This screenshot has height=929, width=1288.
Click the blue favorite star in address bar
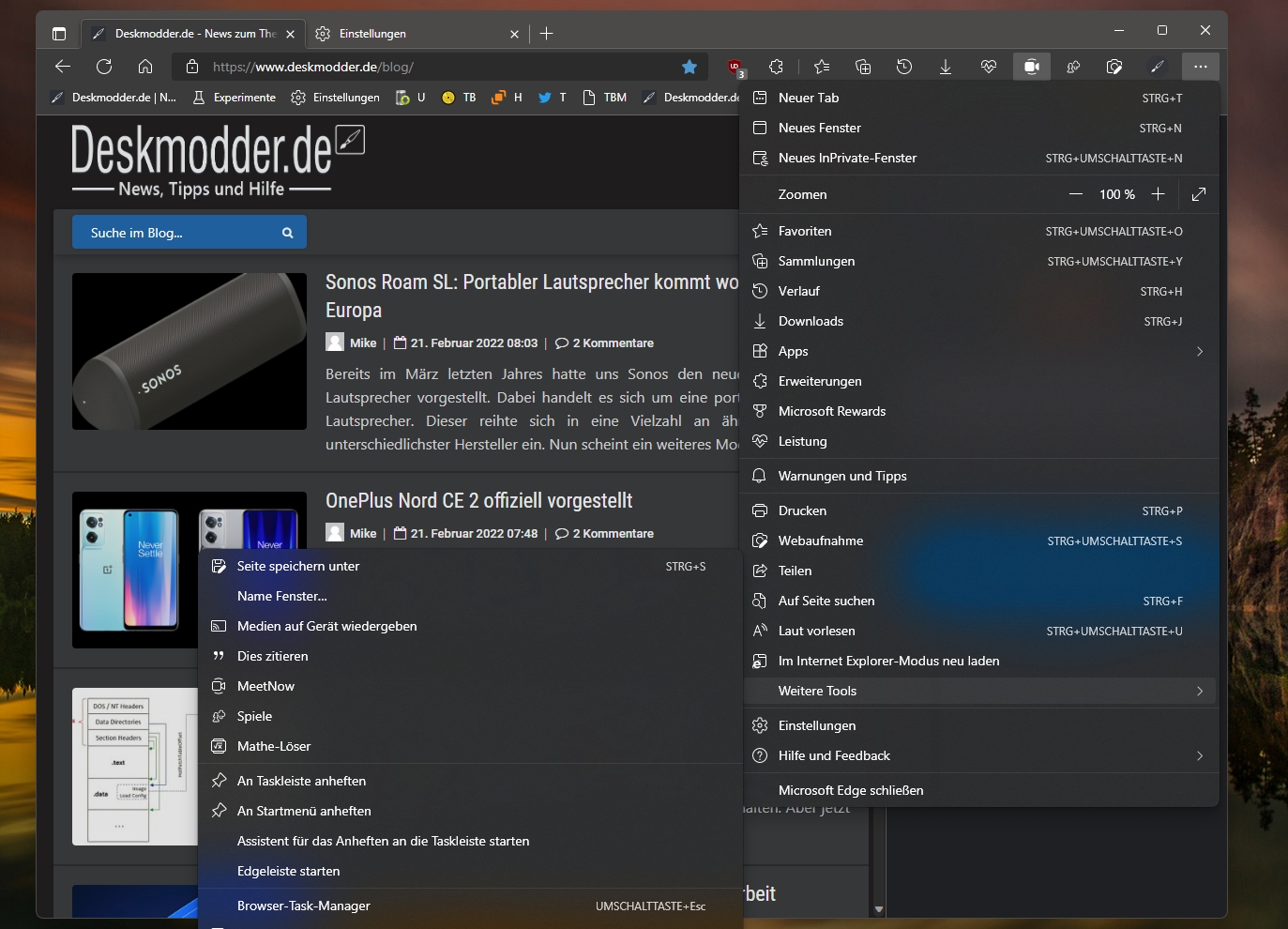tap(689, 67)
